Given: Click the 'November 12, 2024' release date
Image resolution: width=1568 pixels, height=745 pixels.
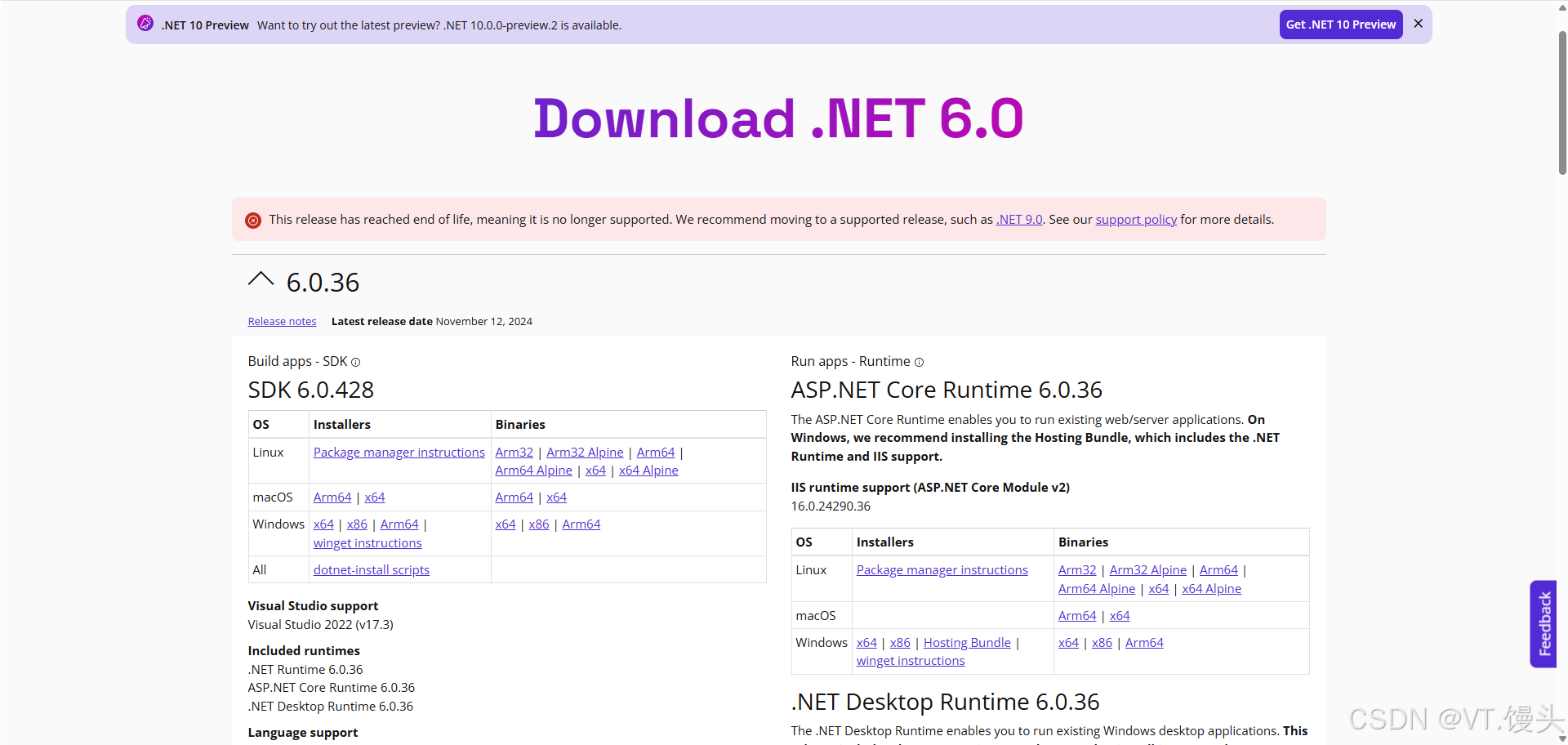Looking at the screenshot, I should tap(483, 321).
